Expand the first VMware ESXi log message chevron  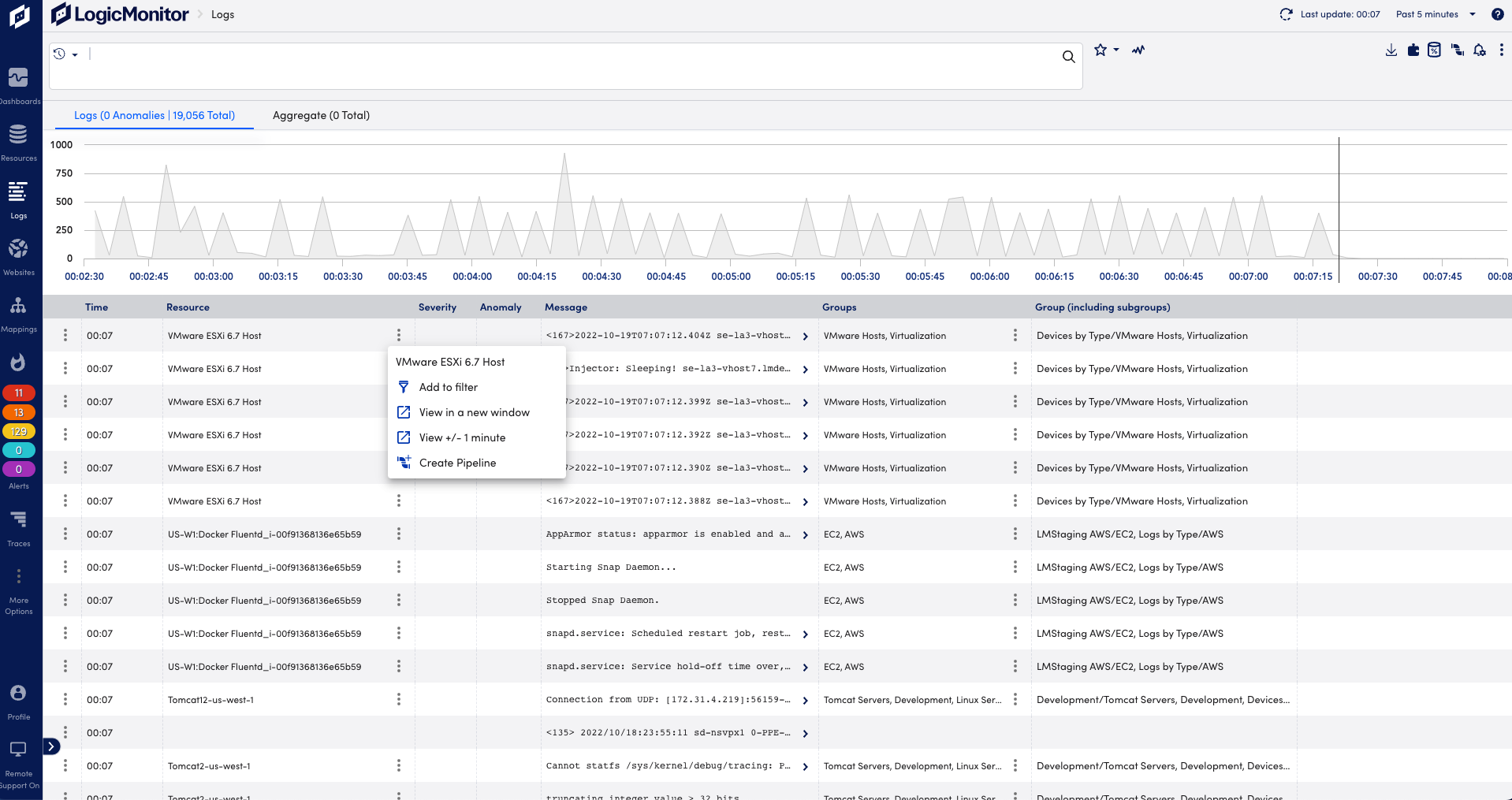click(805, 336)
